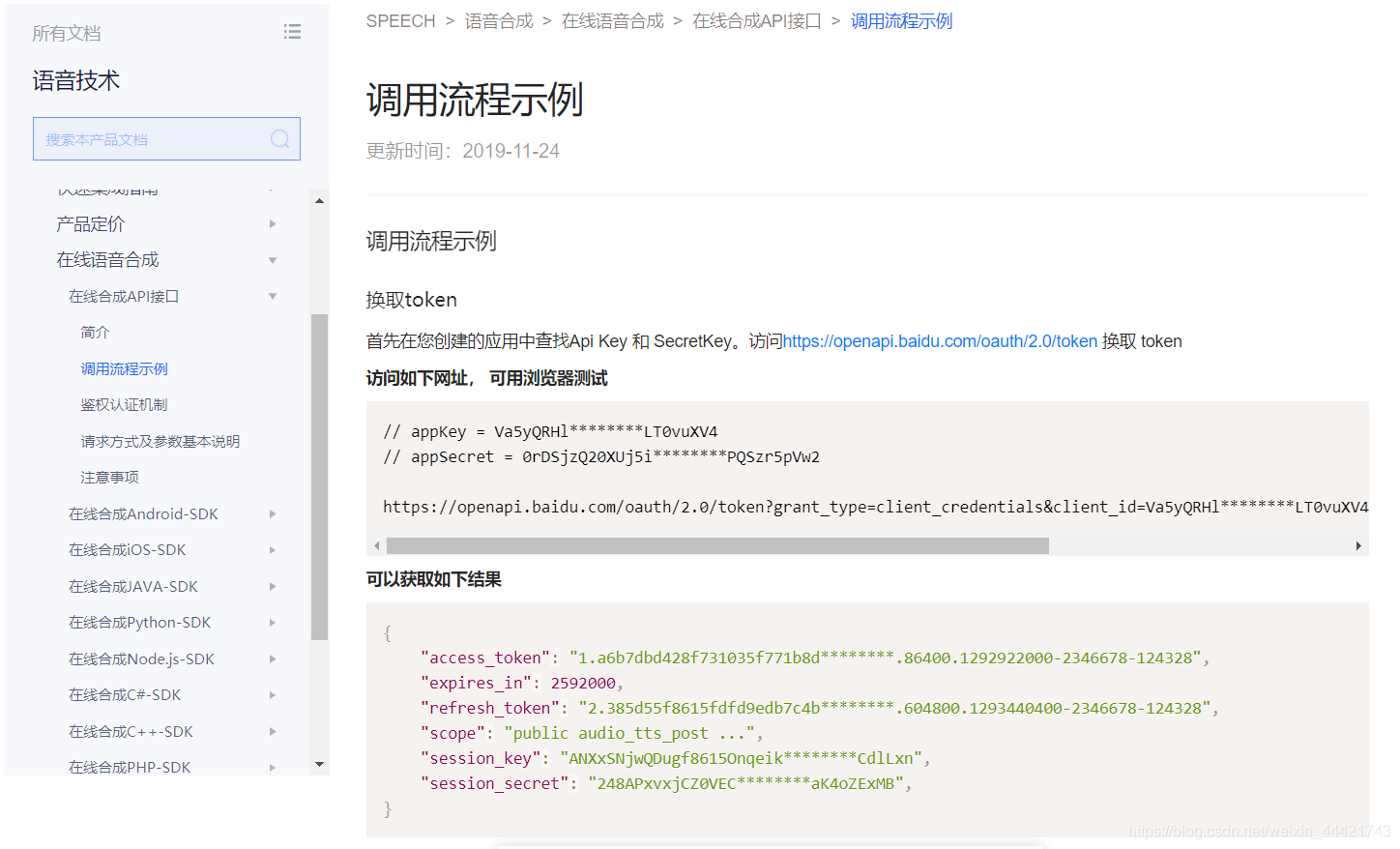The image size is (1400, 849).
Task: Click code block scroll-left arrow
Action: (377, 546)
